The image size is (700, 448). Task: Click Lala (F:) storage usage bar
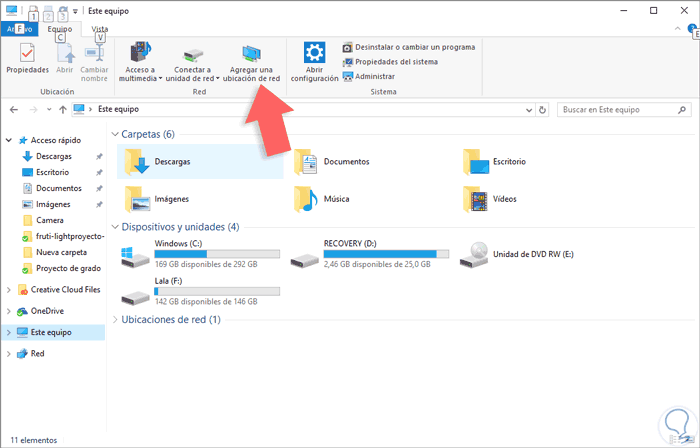[x=217, y=291]
